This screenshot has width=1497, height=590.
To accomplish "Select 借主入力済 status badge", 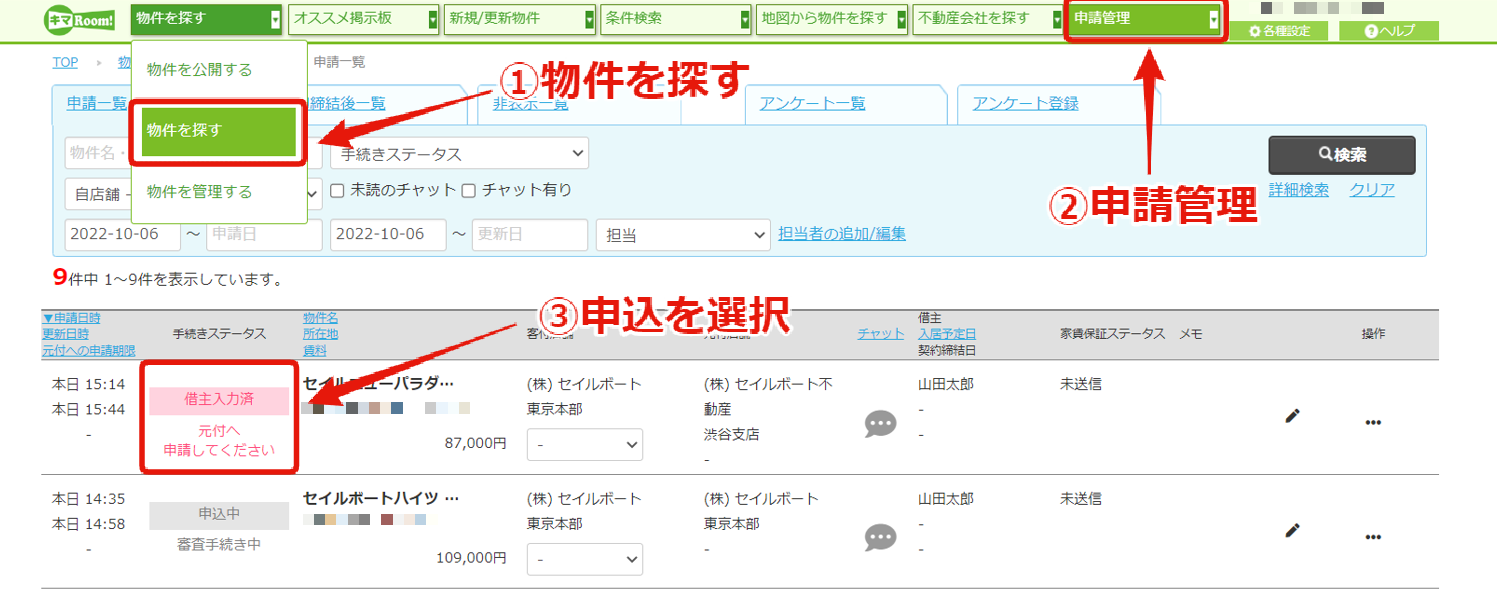I will point(219,400).
